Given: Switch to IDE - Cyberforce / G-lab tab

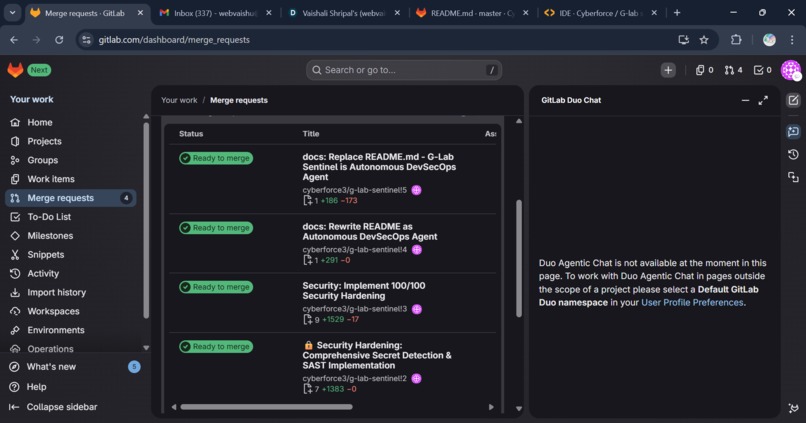Looking at the screenshot, I should coord(600,13).
